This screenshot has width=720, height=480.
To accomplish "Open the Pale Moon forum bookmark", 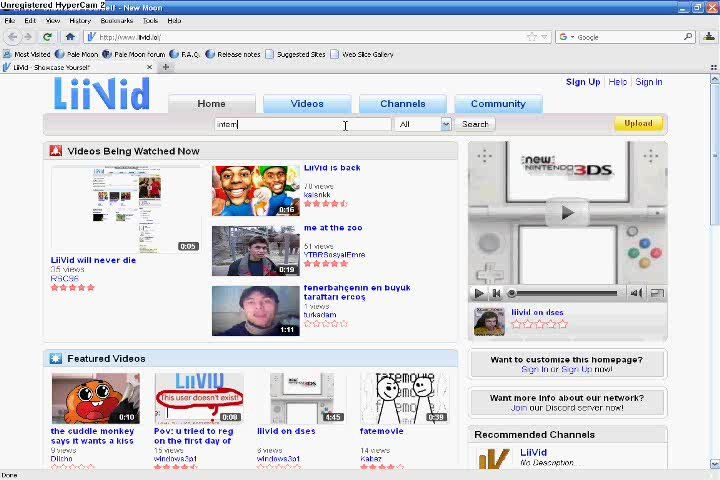I will tap(134, 54).
